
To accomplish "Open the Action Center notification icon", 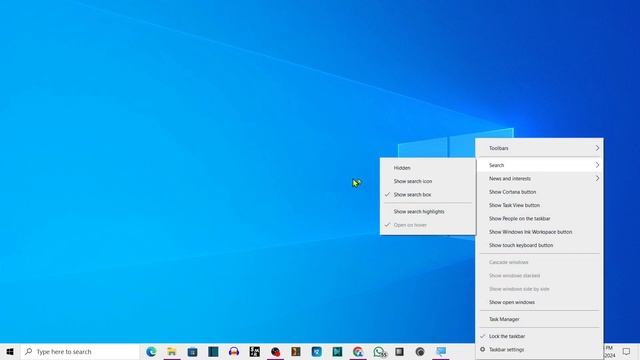I will coord(627,351).
